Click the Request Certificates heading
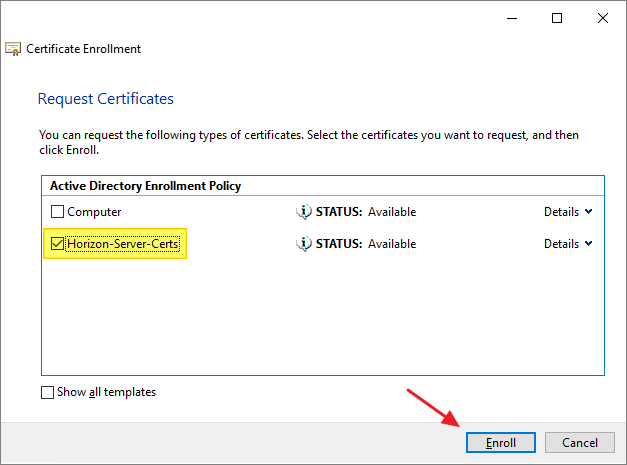 click(106, 99)
